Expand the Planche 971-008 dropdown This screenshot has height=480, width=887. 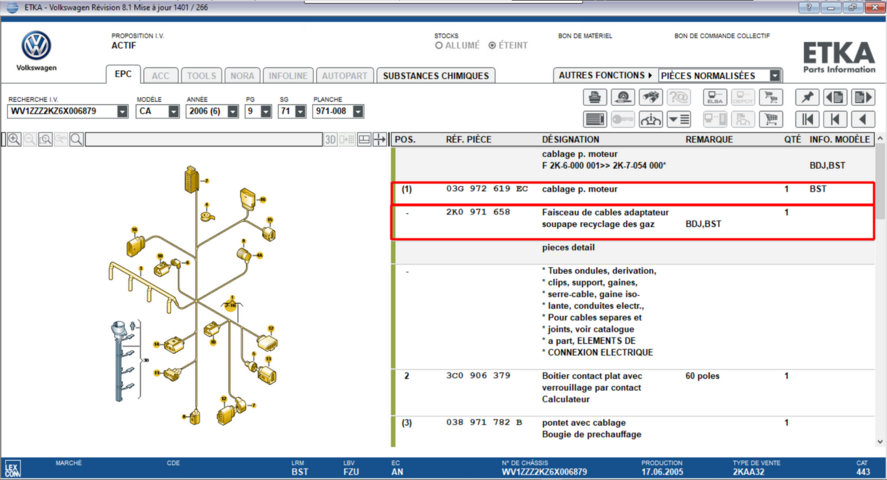point(358,111)
